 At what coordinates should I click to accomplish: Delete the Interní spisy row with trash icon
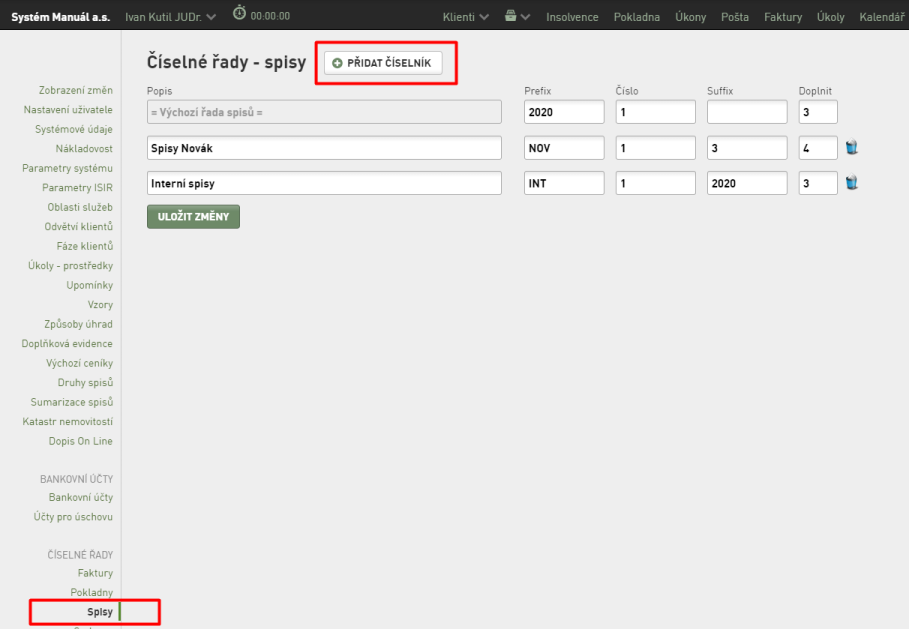click(851, 183)
